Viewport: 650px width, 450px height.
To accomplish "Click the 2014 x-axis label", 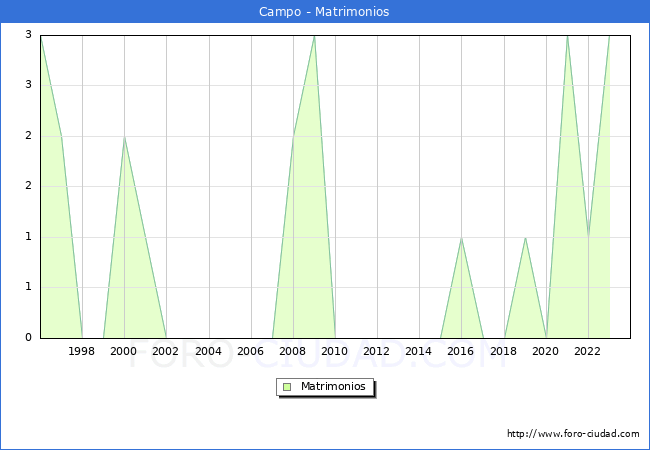I will (x=419, y=351).
